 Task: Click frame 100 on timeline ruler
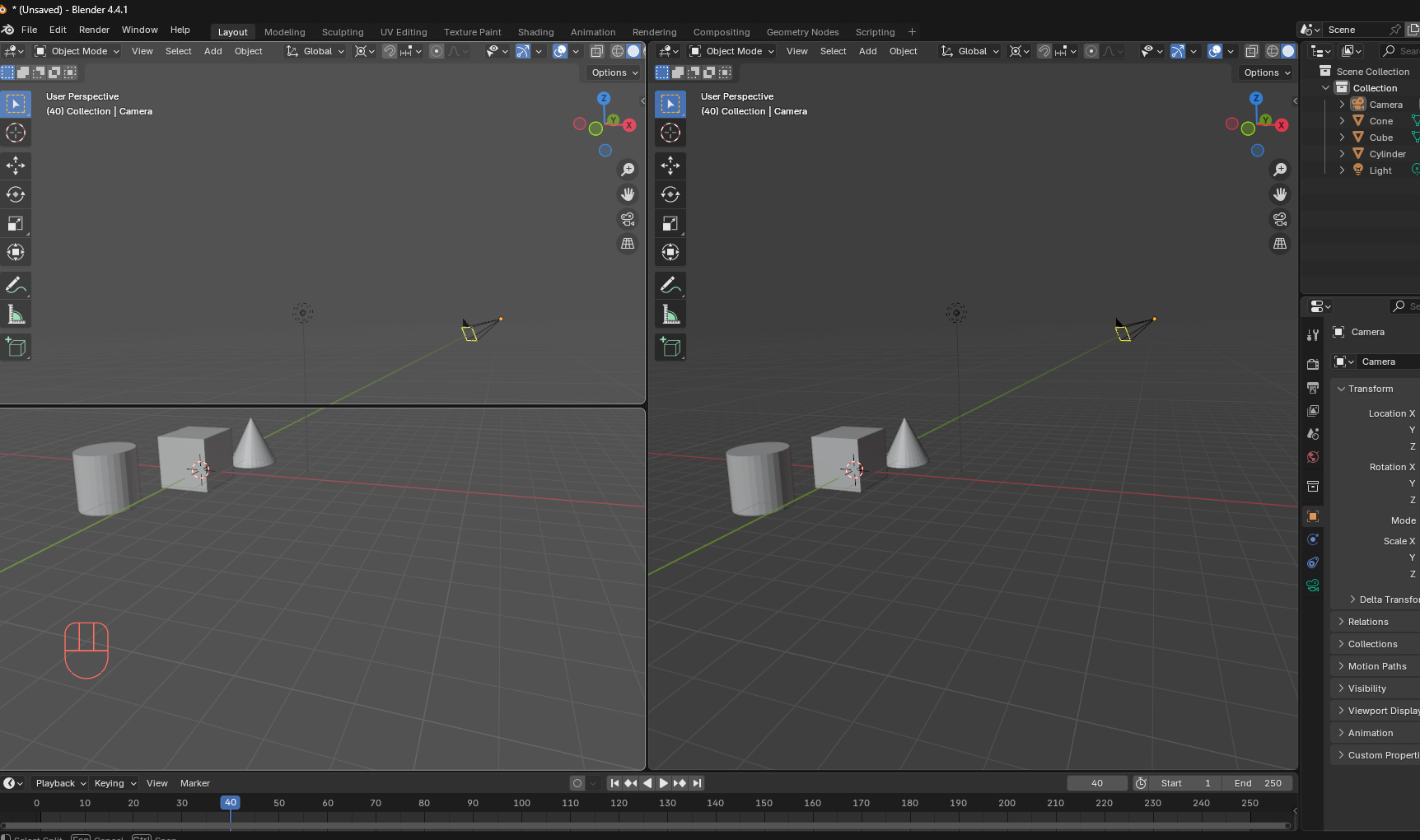521,803
